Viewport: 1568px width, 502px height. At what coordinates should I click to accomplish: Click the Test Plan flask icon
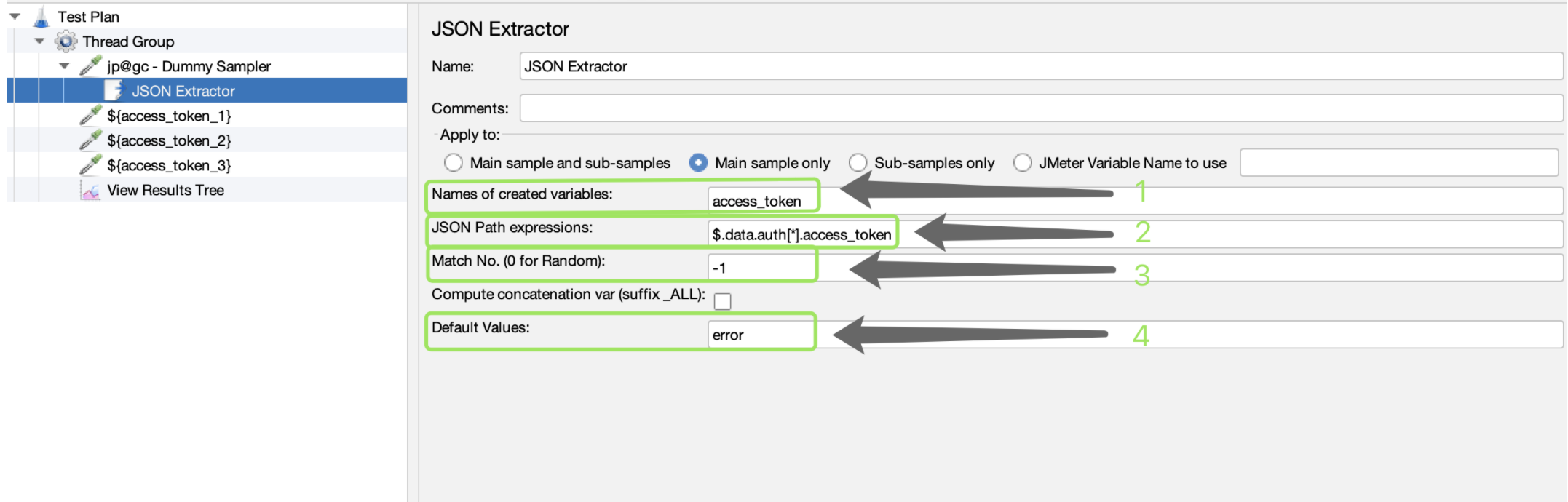(x=41, y=17)
